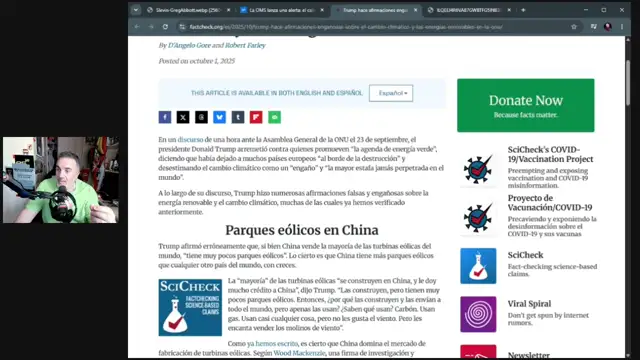The height and width of the screenshot is (360, 640).
Task: Click 'Posted on octubre 1, 2025' text
Action: 197,61
